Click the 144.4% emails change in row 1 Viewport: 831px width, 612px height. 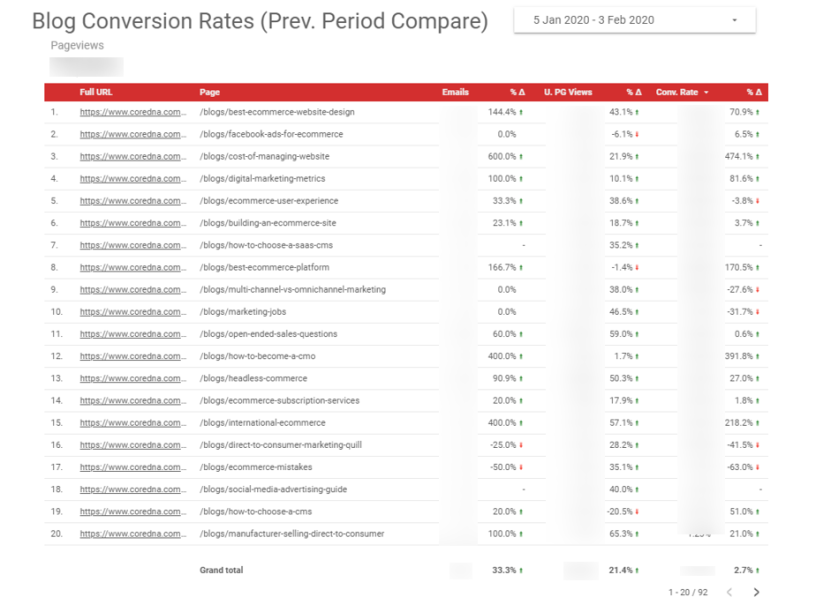click(x=502, y=112)
